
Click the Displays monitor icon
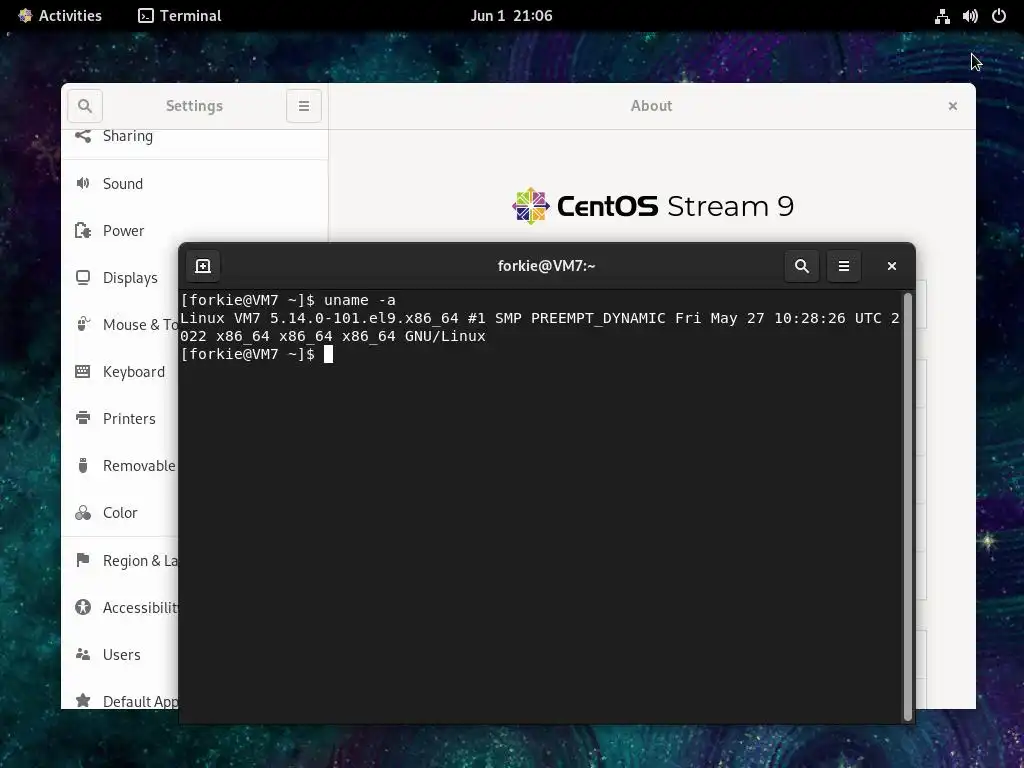click(83, 278)
